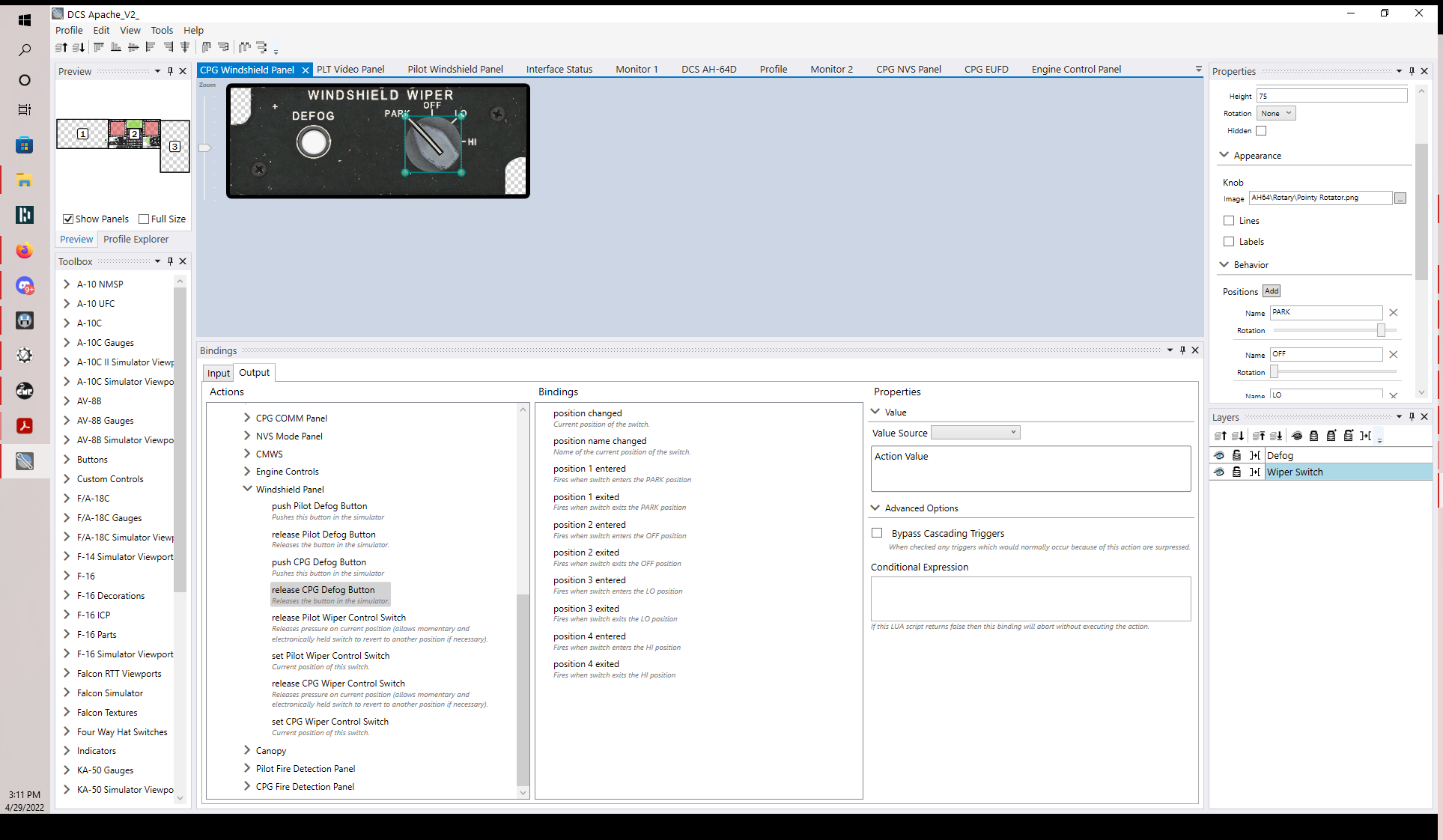Open the Profile menu
The image size is (1443, 840).
click(69, 31)
